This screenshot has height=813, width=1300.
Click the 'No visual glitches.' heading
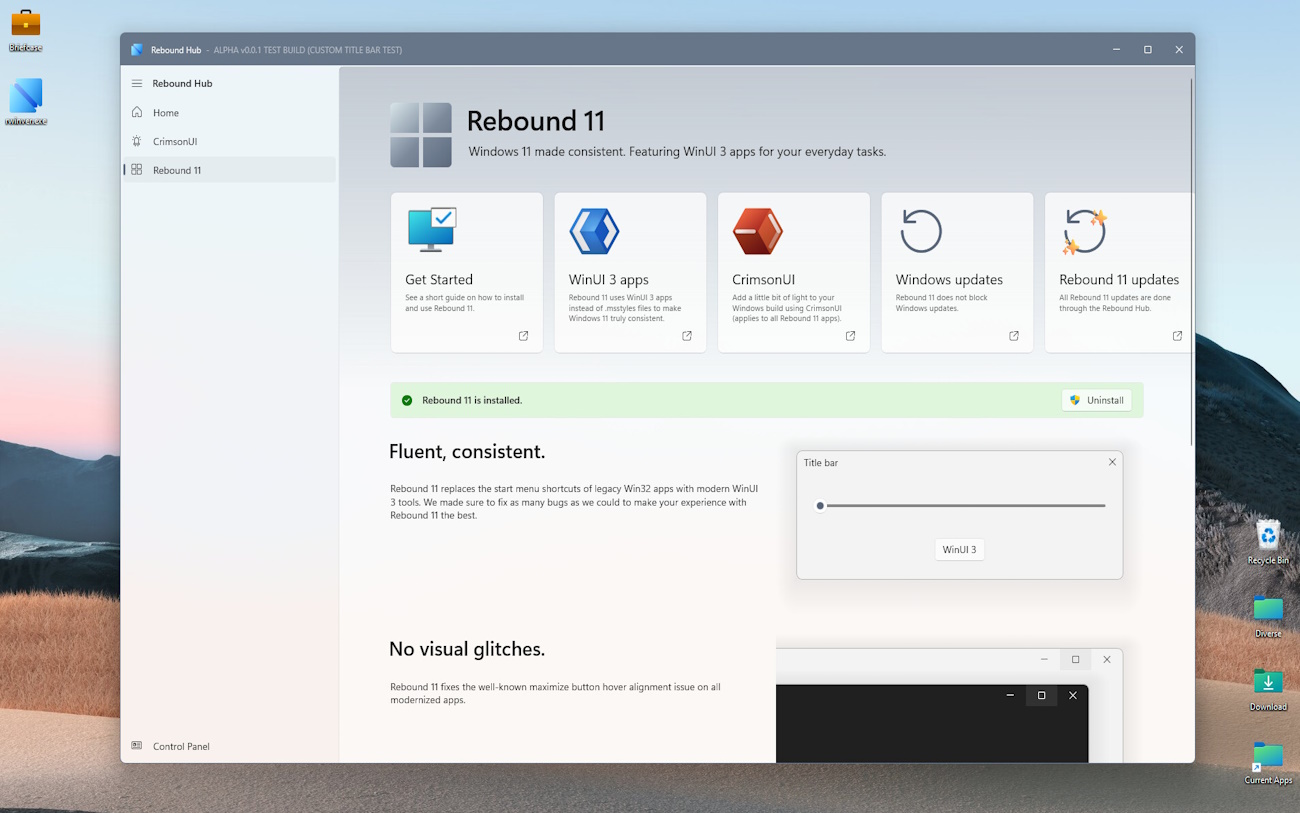point(467,649)
